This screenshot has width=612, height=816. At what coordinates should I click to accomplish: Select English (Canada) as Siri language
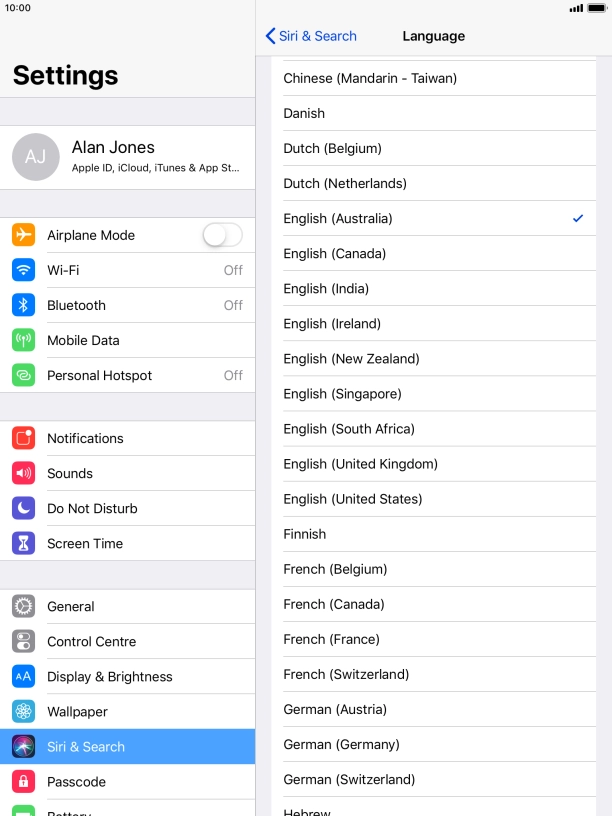(x=434, y=253)
